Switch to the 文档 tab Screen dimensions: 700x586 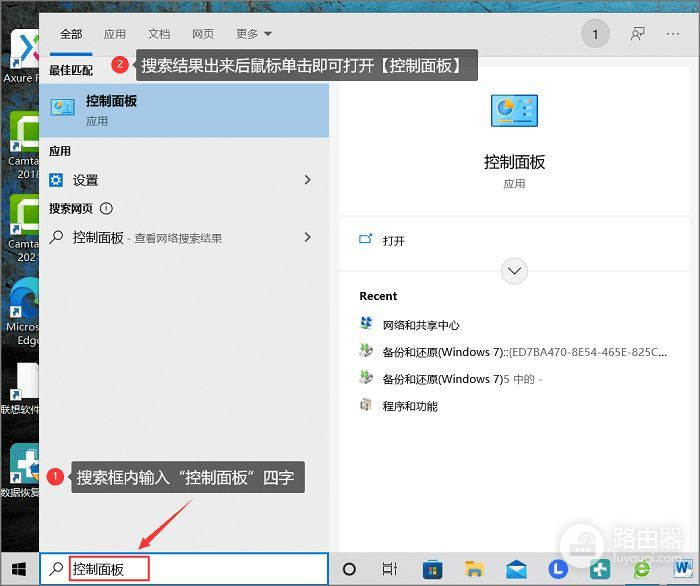pyautogui.click(x=158, y=34)
